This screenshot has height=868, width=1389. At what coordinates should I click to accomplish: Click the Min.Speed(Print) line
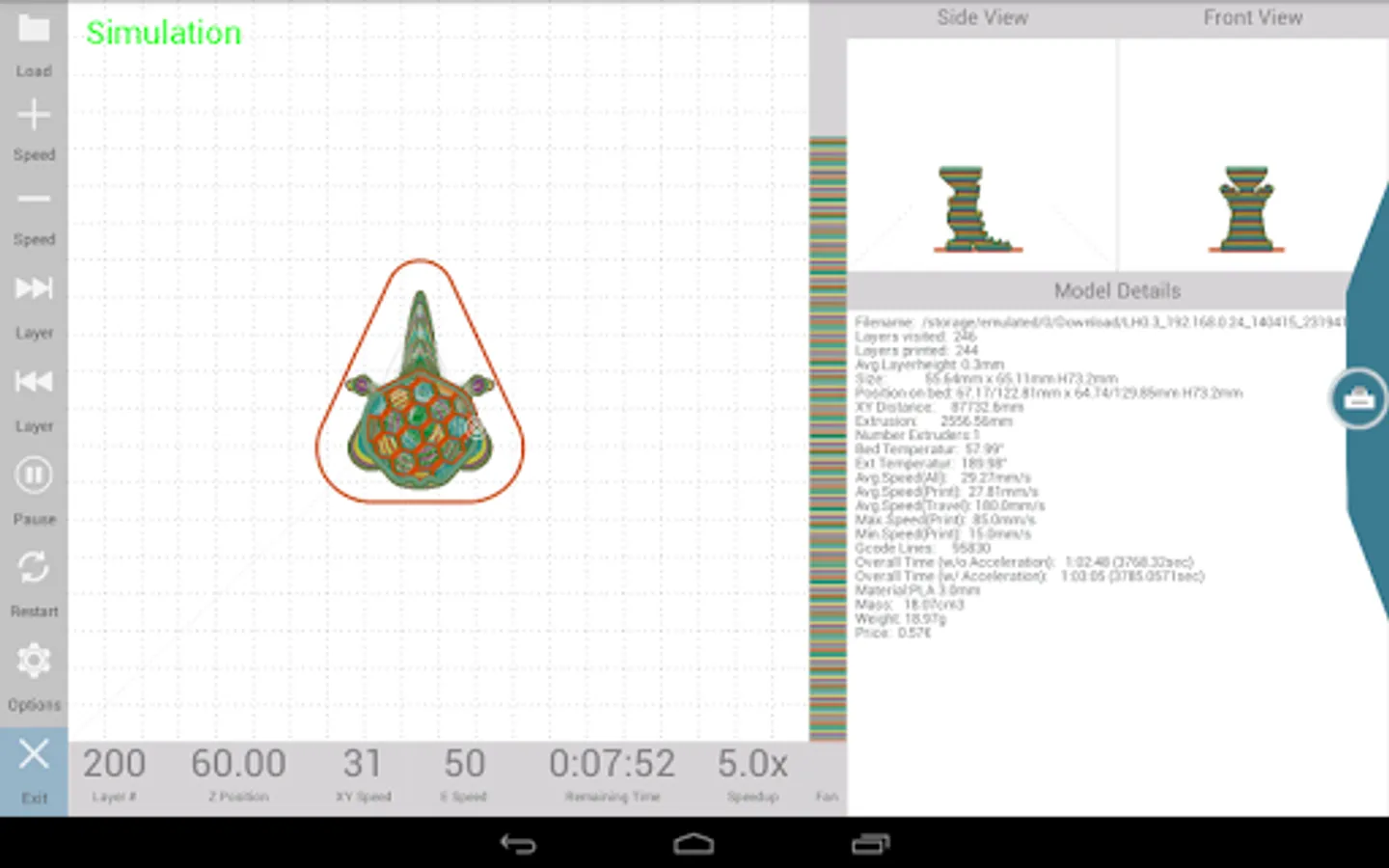pyautogui.click(x=942, y=533)
